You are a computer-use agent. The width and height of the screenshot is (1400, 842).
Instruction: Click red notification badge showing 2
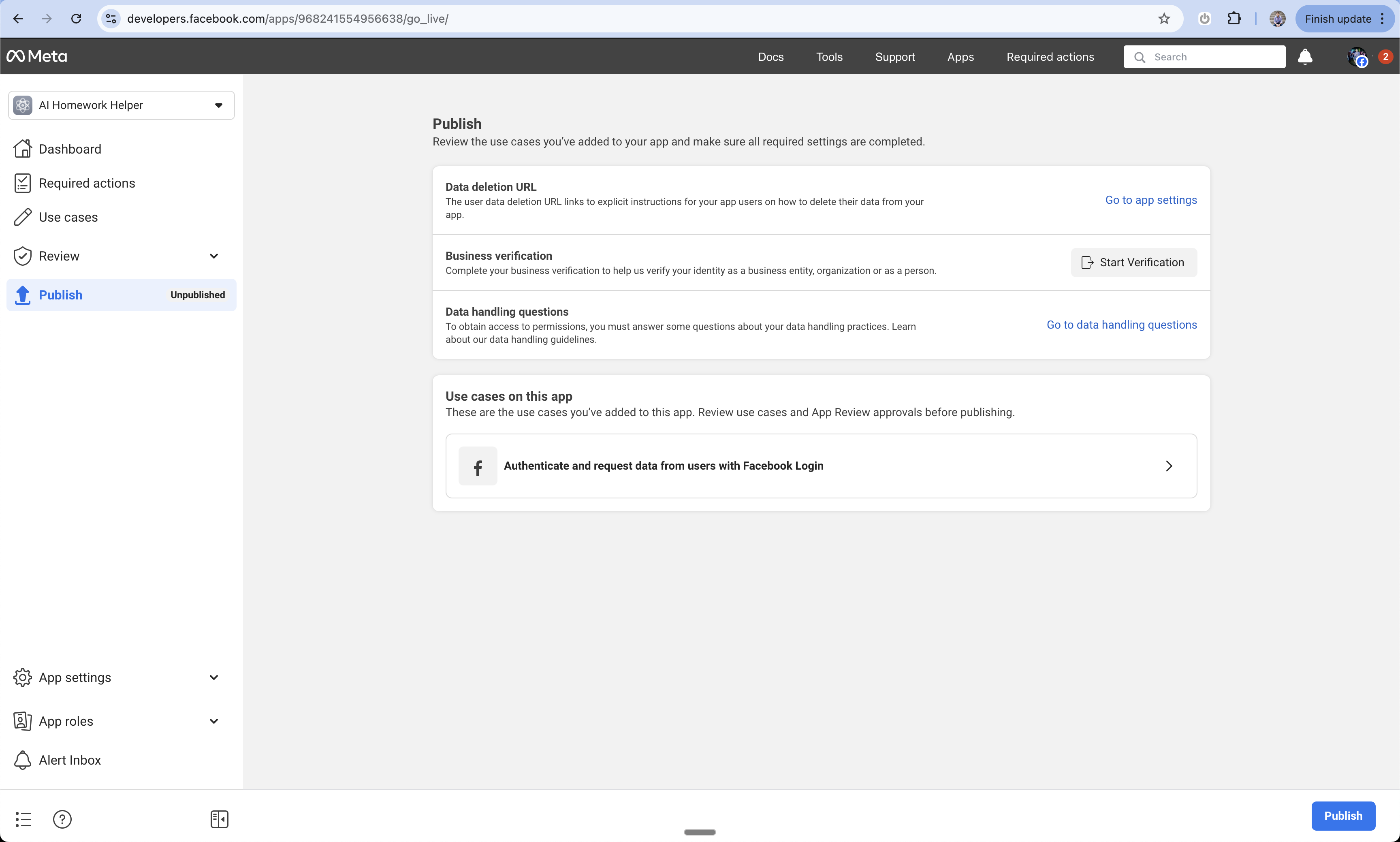click(1385, 56)
